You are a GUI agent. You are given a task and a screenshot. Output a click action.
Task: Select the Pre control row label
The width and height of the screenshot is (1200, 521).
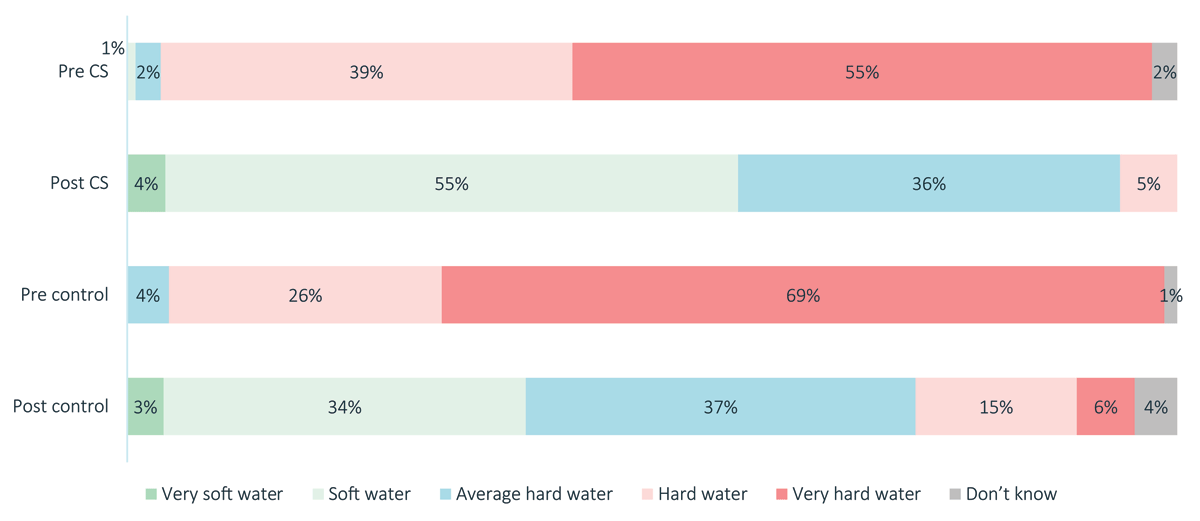(x=65, y=295)
